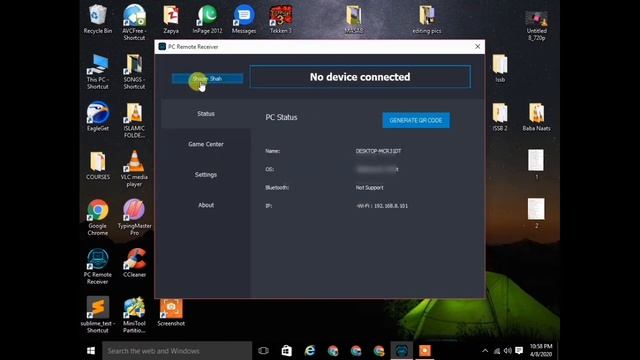This screenshot has height=360, width=640.
Task: Open the ISSB 2 folder icon
Action: (500, 116)
